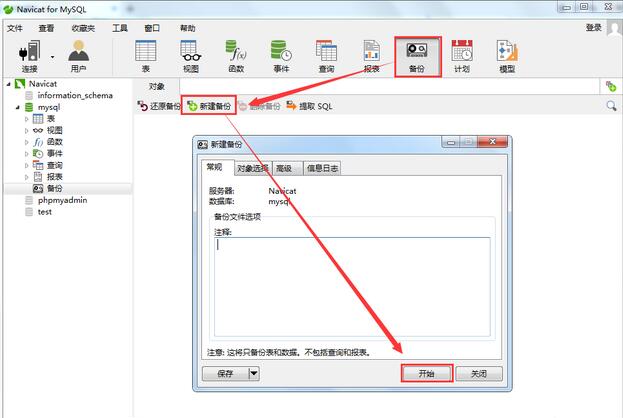Close the 新建备份 dialog with X

pyautogui.click(x=492, y=142)
